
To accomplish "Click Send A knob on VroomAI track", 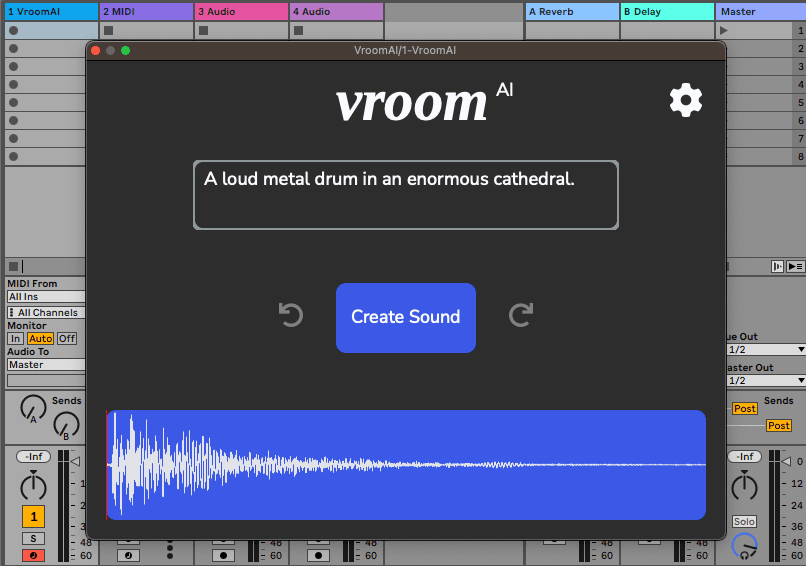I will tap(33, 408).
